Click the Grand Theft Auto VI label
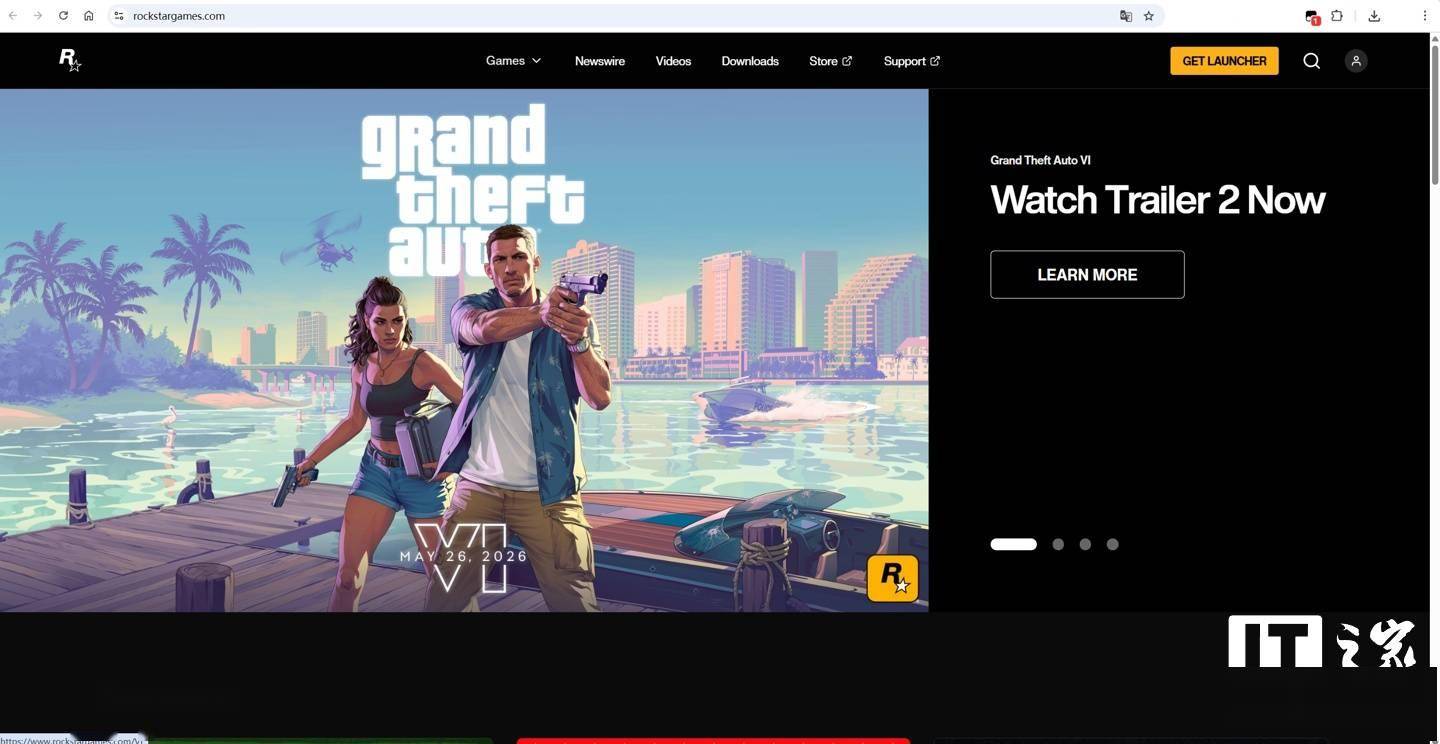Screen dimensions: 1440x744 [x=1040, y=160]
